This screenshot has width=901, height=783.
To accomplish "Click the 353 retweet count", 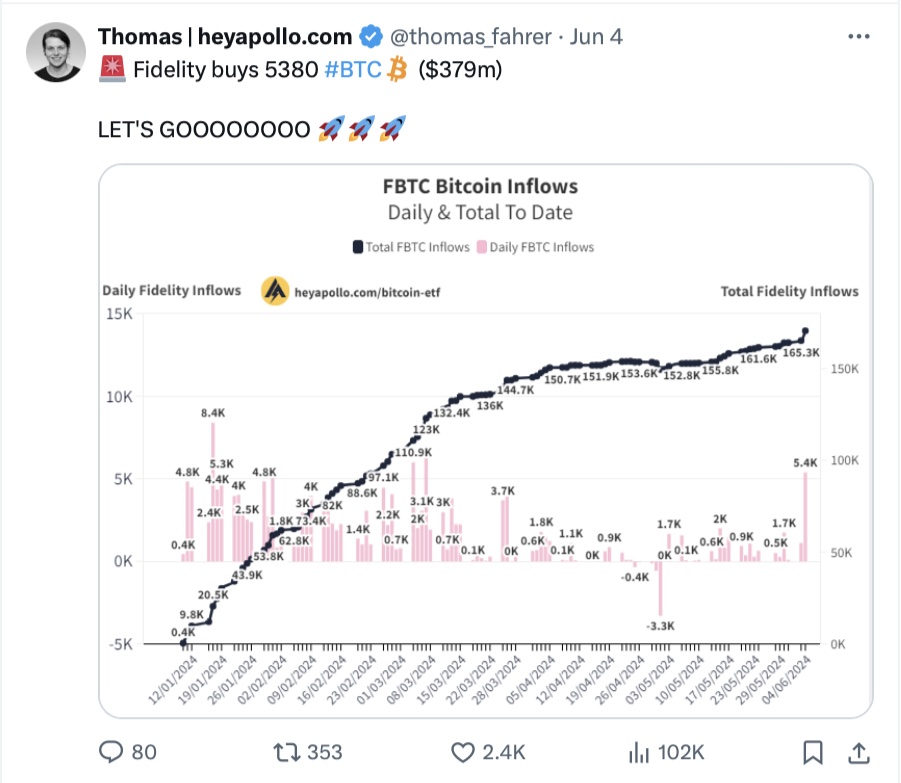I will click(325, 752).
